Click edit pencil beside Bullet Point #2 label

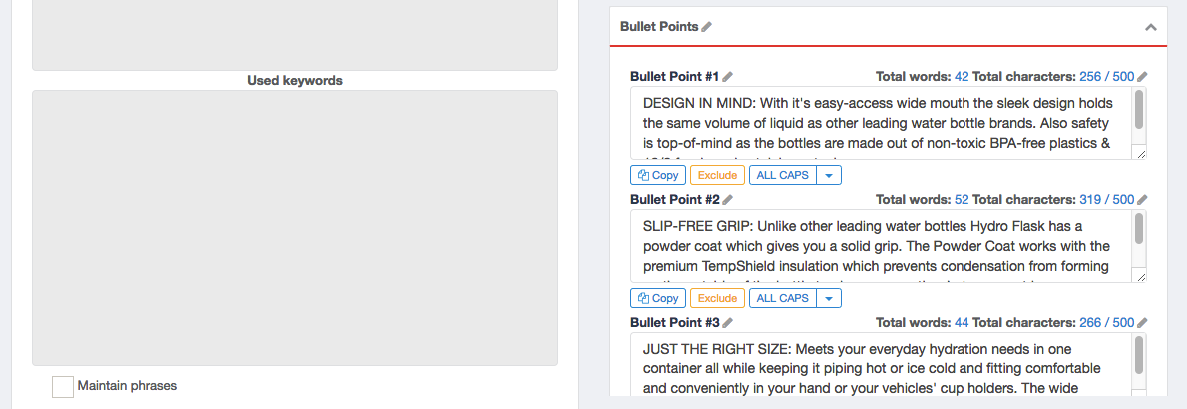[728, 200]
